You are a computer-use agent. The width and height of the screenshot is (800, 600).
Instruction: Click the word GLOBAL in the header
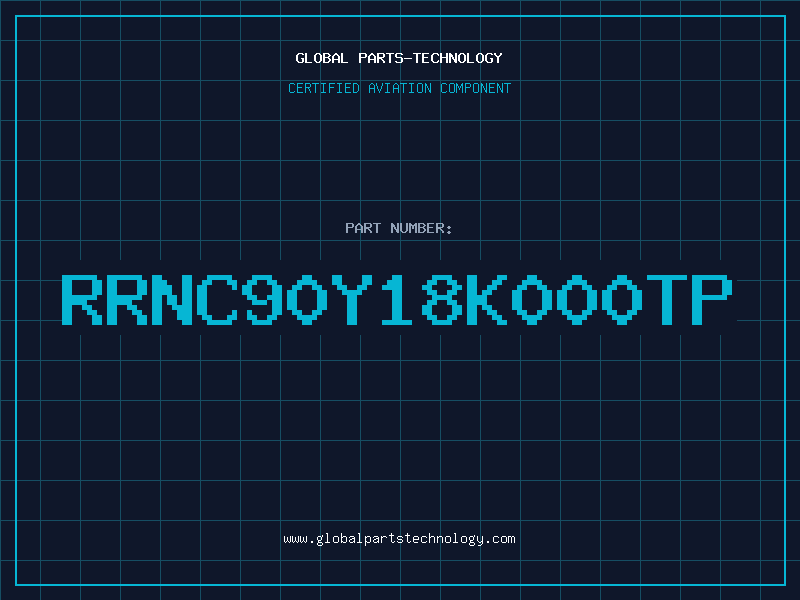pyautogui.click(x=321, y=58)
